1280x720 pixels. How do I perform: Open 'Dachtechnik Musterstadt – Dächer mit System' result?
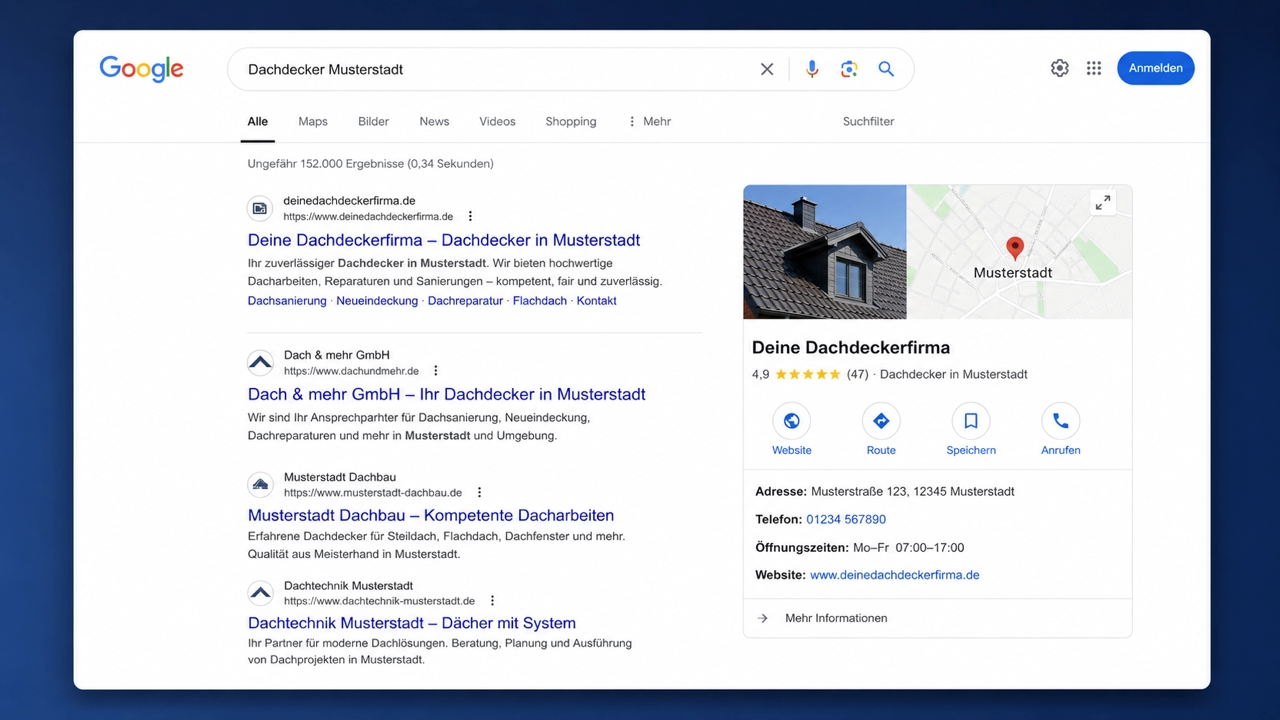pos(412,623)
